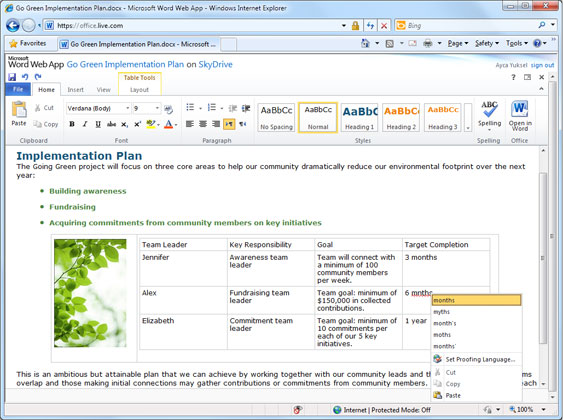This screenshot has height=420, width=563.
Task: Clear formatting icon in Font group
Action: pos(168,108)
